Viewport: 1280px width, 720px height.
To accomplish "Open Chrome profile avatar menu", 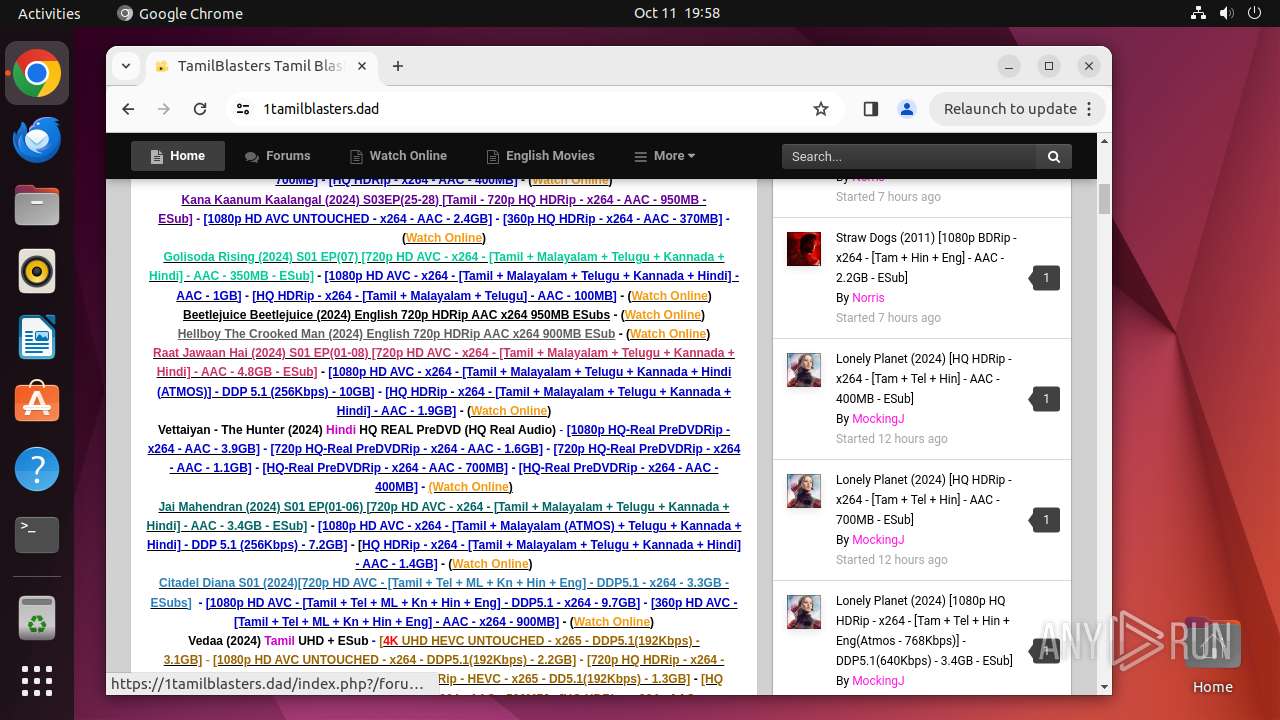I will click(x=907, y=109).
